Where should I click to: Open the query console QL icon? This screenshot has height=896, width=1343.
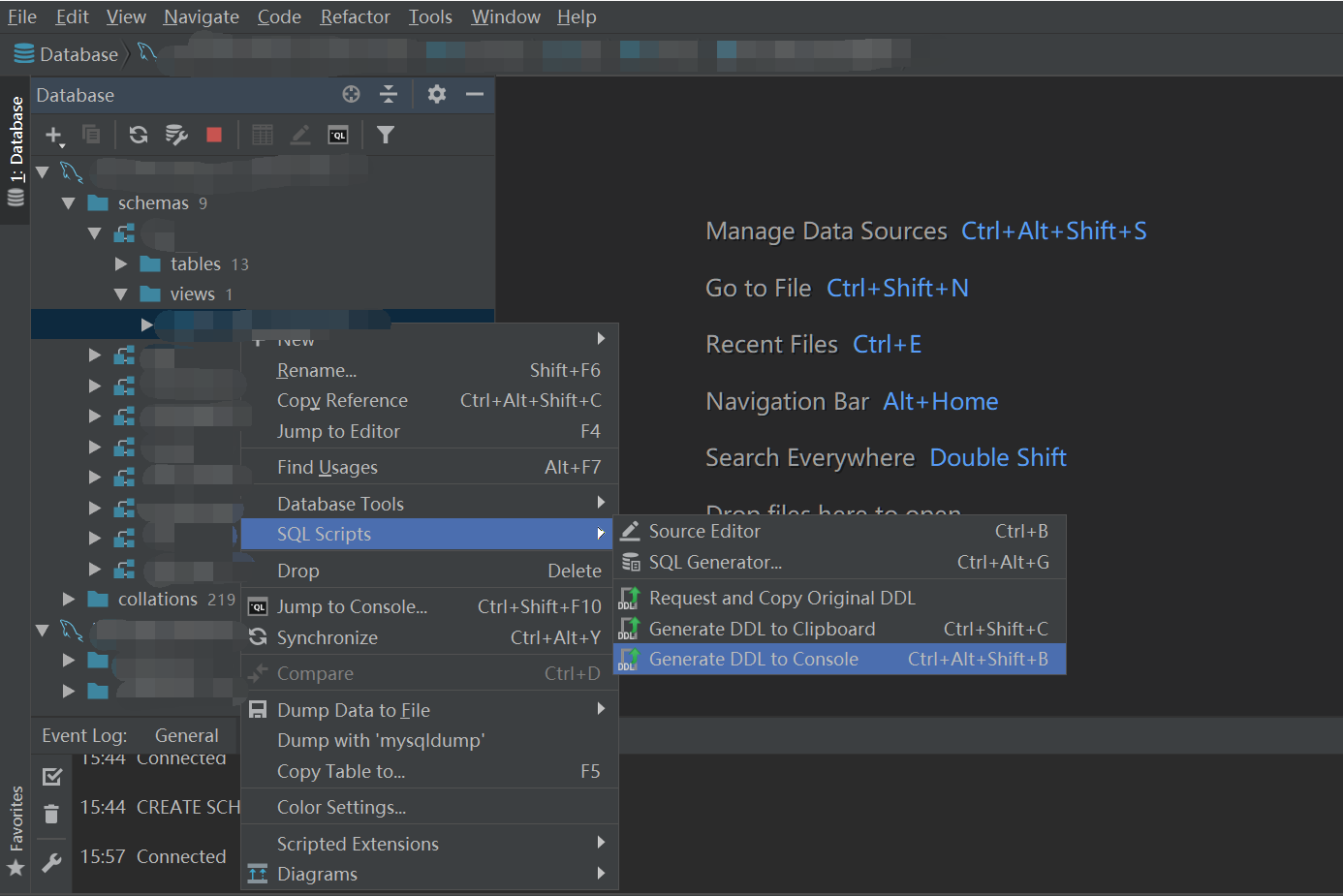[x=338, y=135]
